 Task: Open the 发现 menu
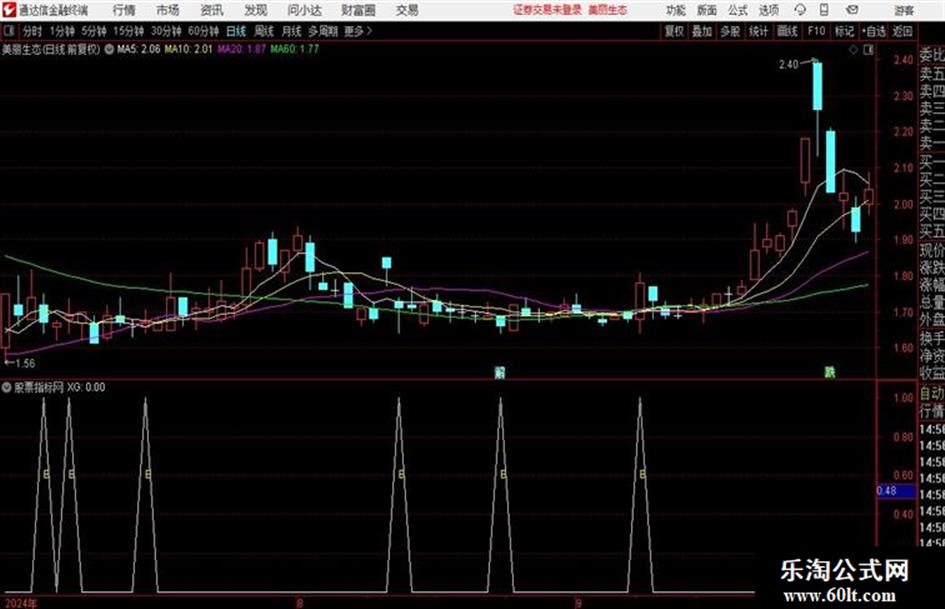tap(256, 10)
